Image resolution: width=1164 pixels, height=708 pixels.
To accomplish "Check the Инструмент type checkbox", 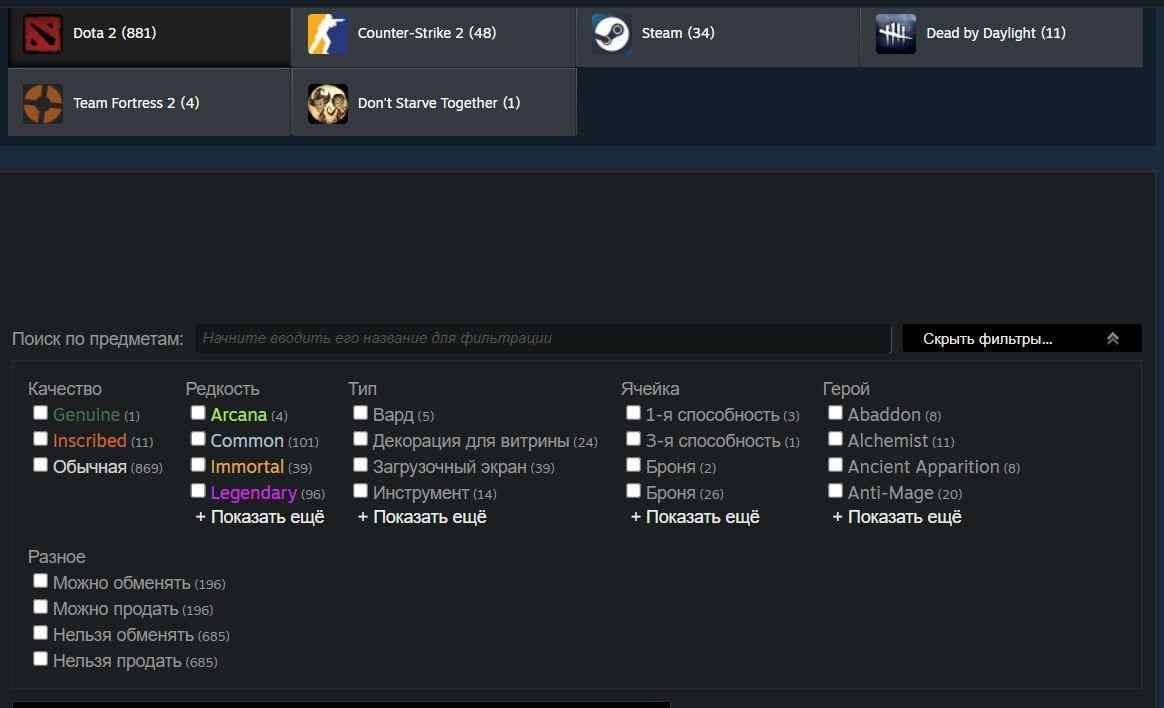I will pyautogui.click(x=360, y=491).
